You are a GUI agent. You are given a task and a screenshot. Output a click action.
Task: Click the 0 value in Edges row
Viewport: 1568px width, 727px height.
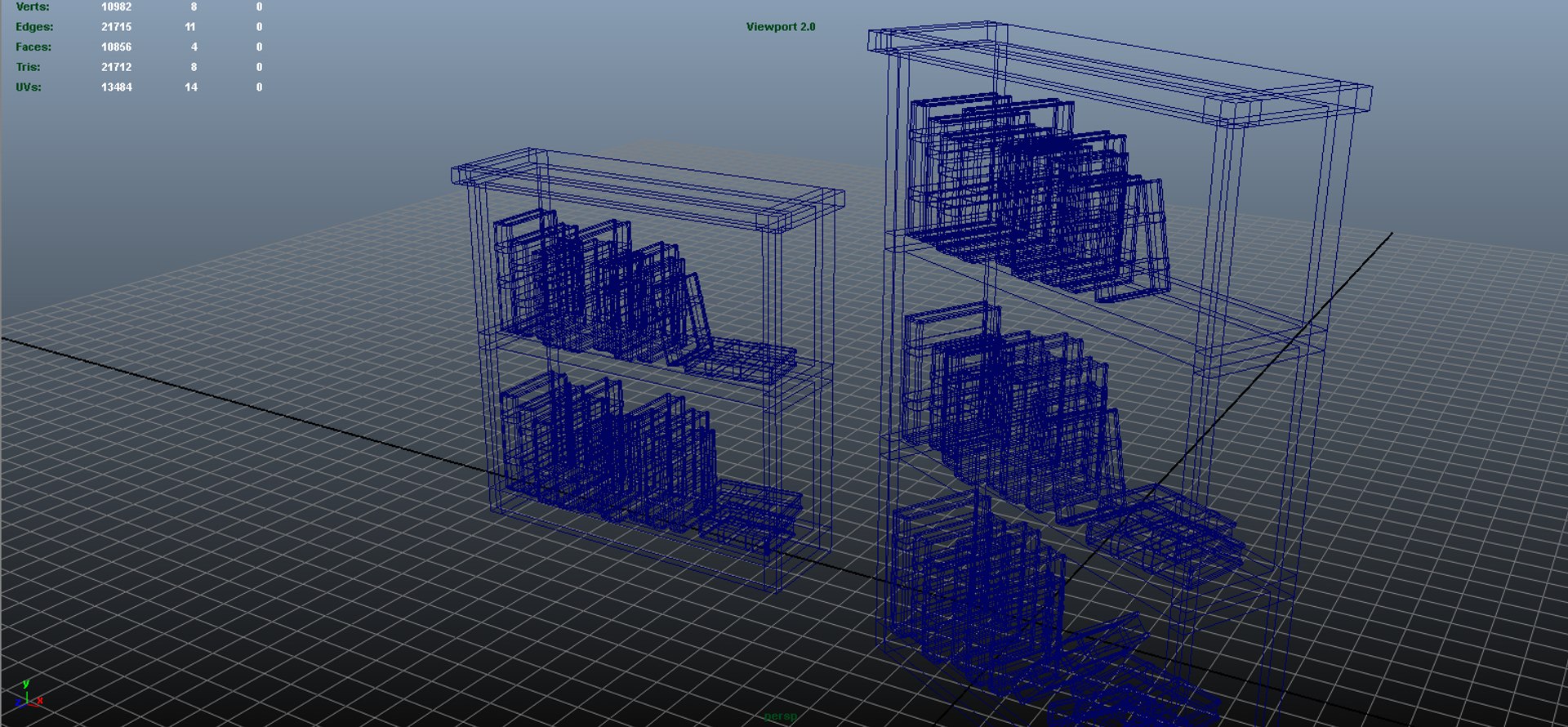point(259,27)
